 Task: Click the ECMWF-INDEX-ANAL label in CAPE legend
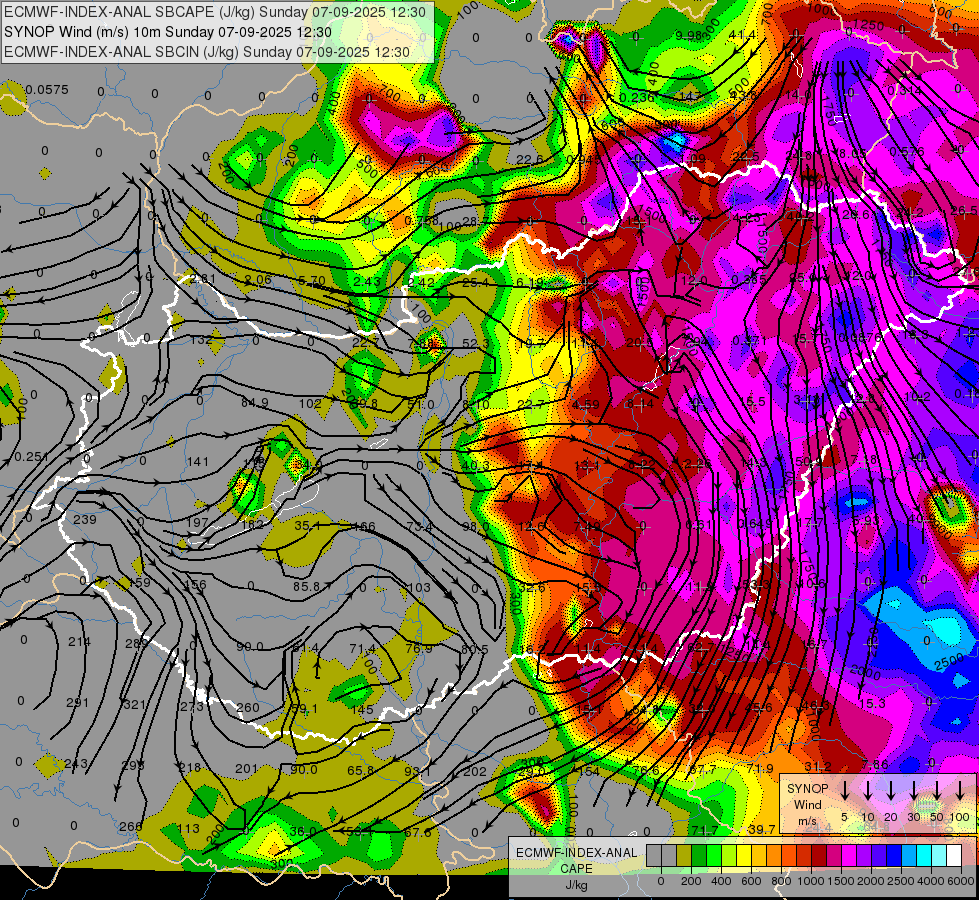576,853
